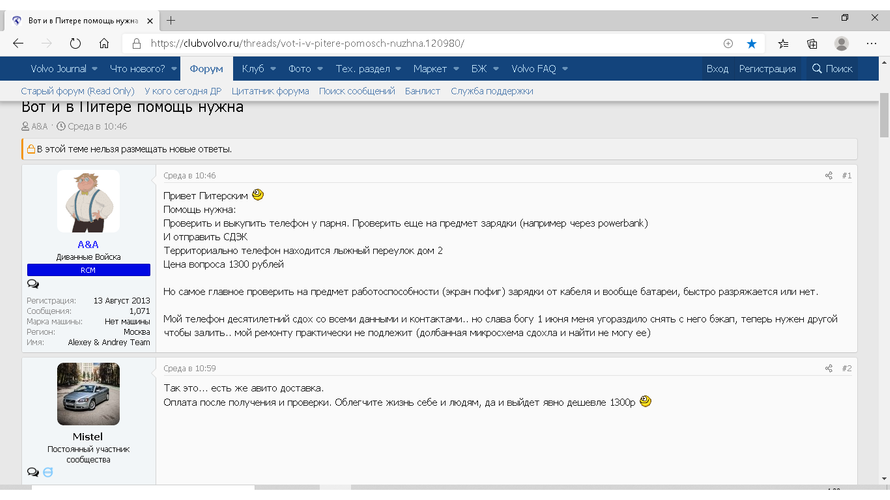Screen dimensions: 890x500
Task: Open the browser profile avatar icon
Action: pyautogui.click(x=841, y=44)
